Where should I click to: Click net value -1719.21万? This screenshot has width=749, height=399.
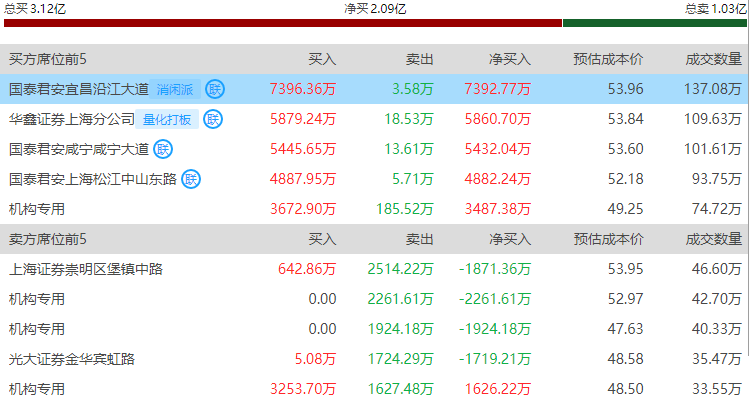pos(495,359)
